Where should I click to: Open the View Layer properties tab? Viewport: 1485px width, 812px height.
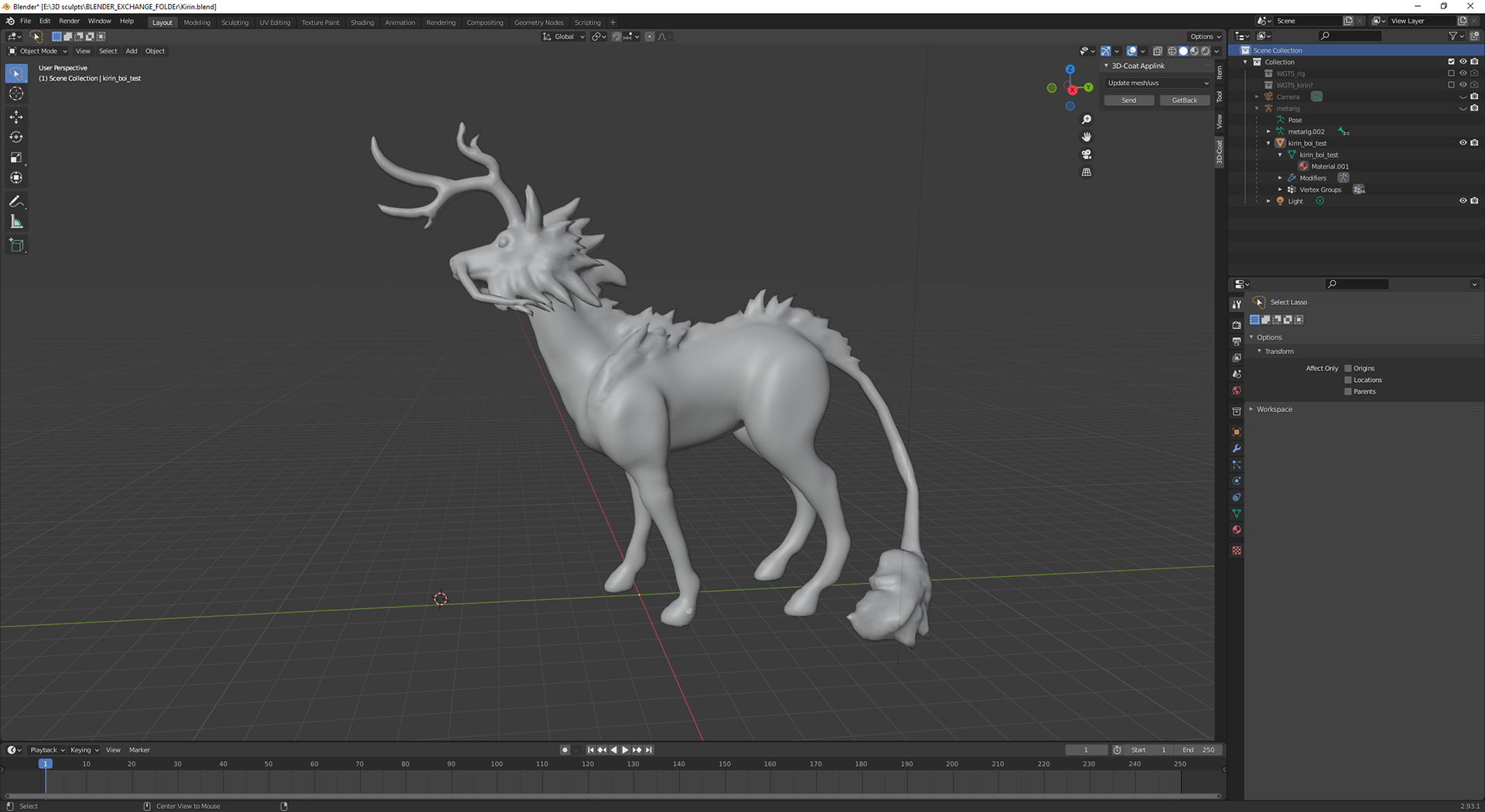[1237, 357]
